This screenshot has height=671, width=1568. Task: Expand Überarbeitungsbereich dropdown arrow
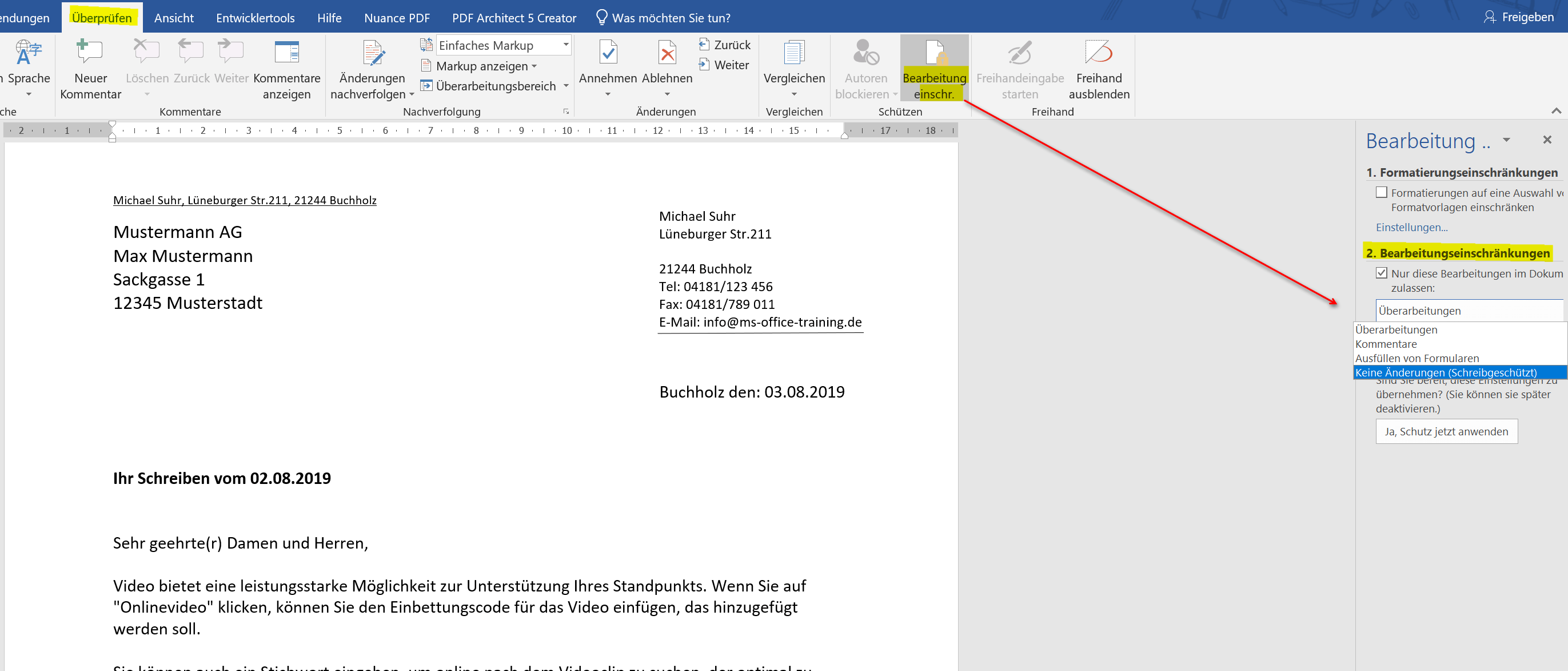565,86
